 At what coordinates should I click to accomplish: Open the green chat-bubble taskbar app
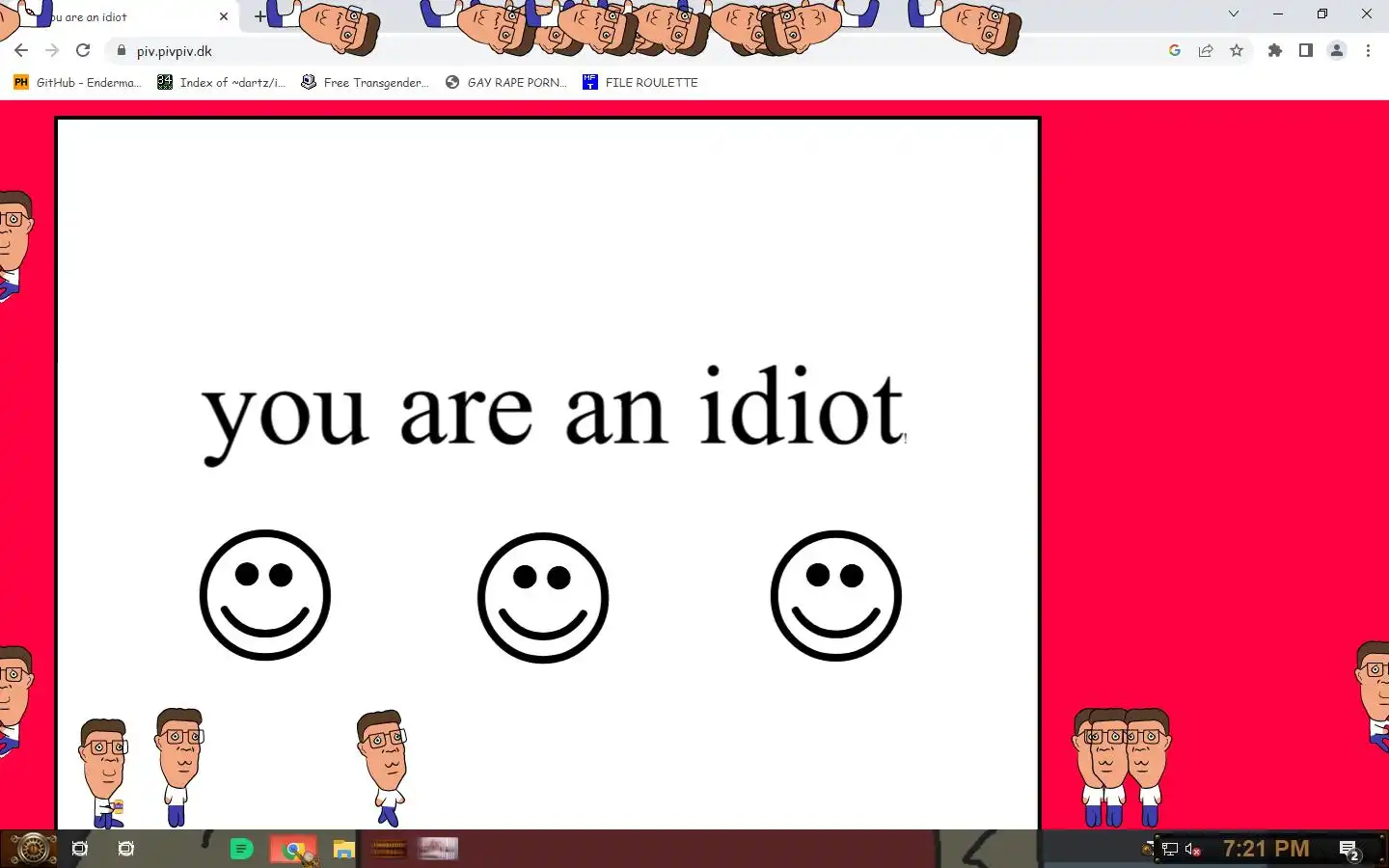[241, 849]
